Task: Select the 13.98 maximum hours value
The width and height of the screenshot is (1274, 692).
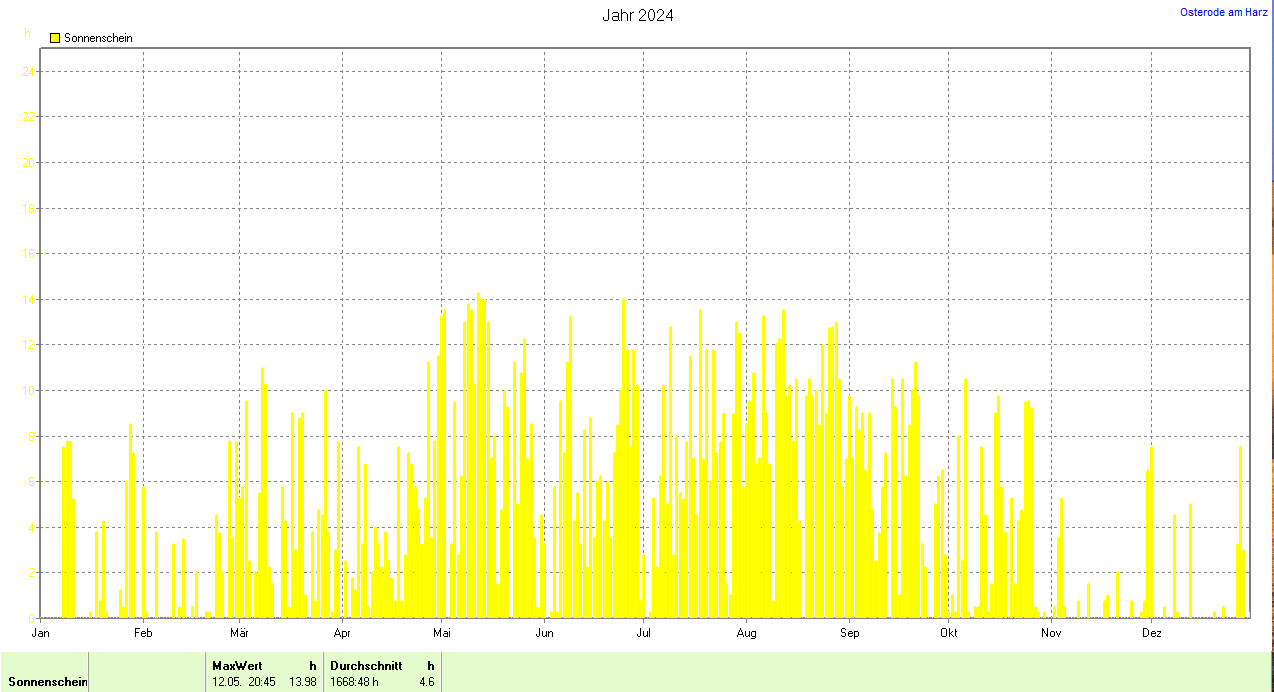Action: coord(303,682)
